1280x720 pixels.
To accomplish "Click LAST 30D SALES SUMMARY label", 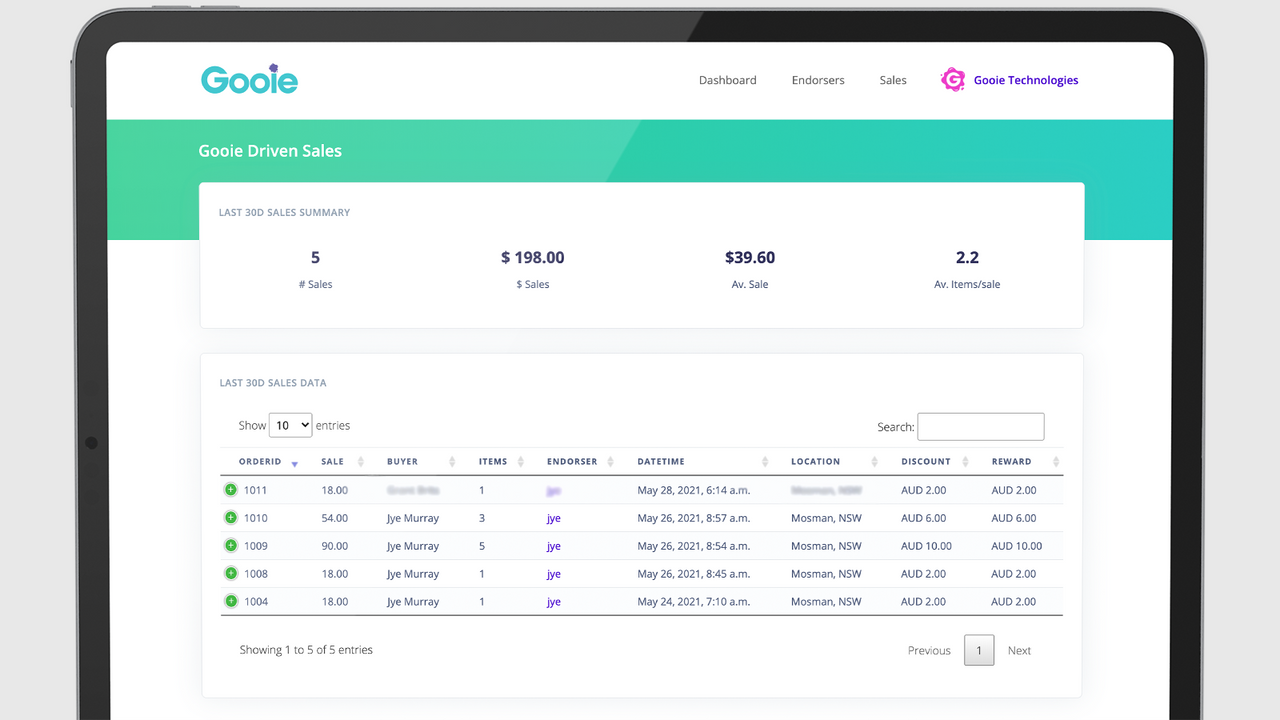I will tap(285, 213).
